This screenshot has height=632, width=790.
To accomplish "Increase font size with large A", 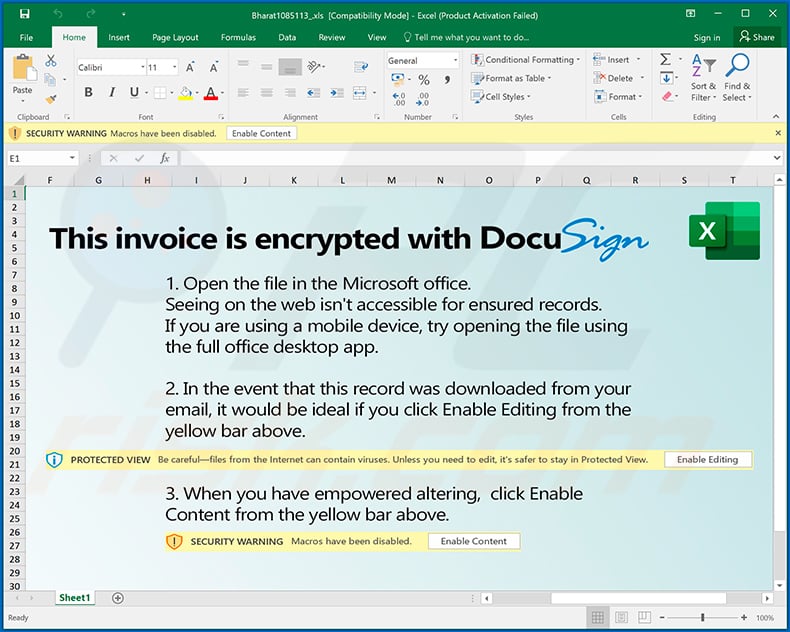I will click(x=190, y=67).
